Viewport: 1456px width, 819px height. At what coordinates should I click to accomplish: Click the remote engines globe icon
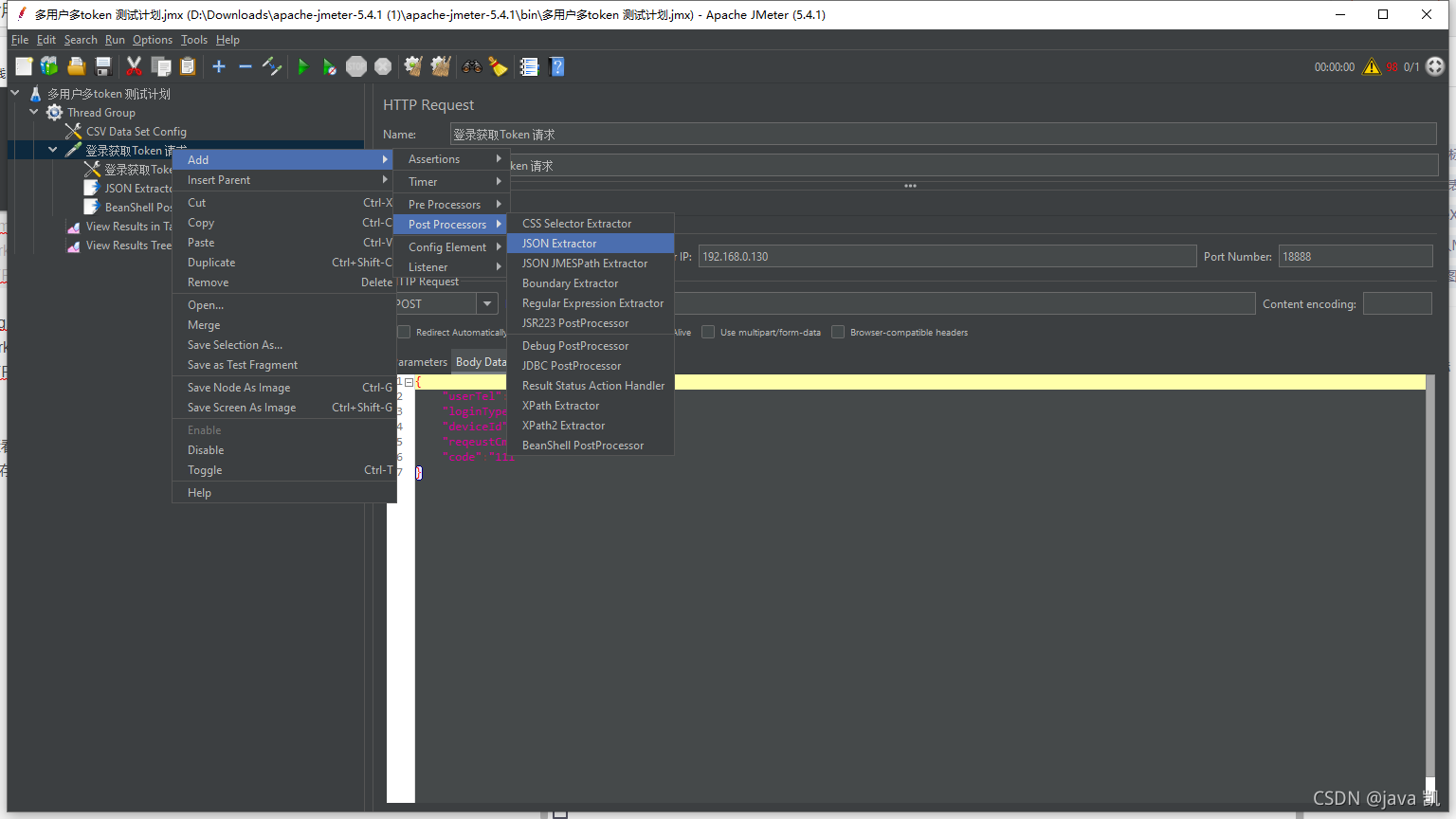[x=1435, y=66]
